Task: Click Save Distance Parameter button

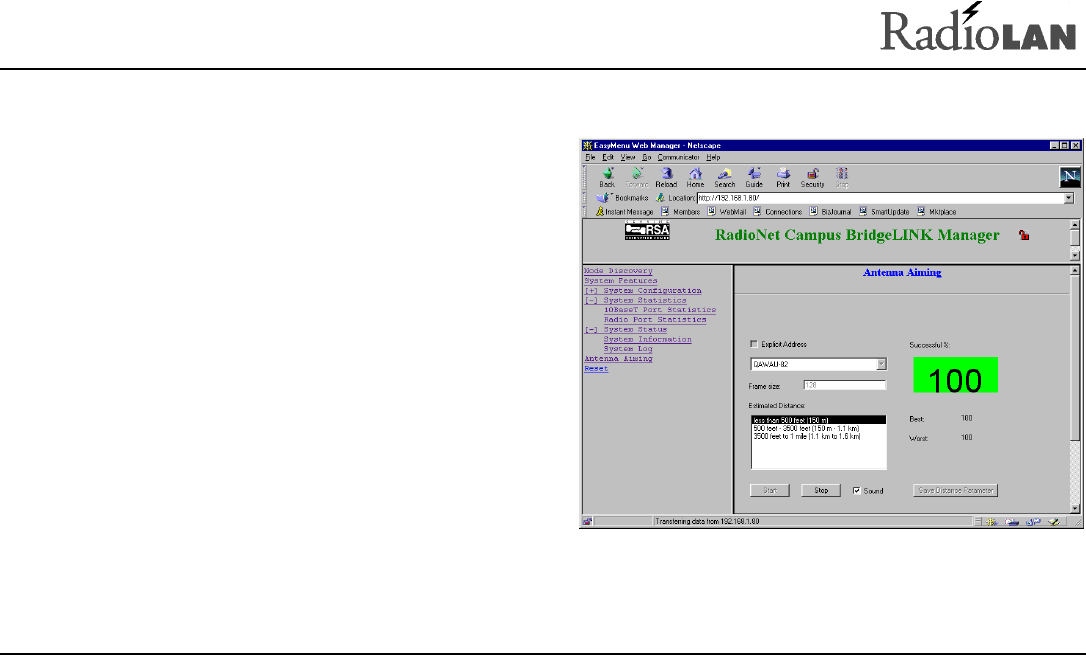Action: coord(955,490)
